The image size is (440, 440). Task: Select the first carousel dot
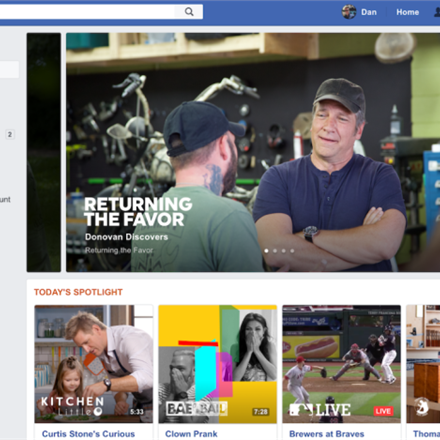(x=266, y=251)
